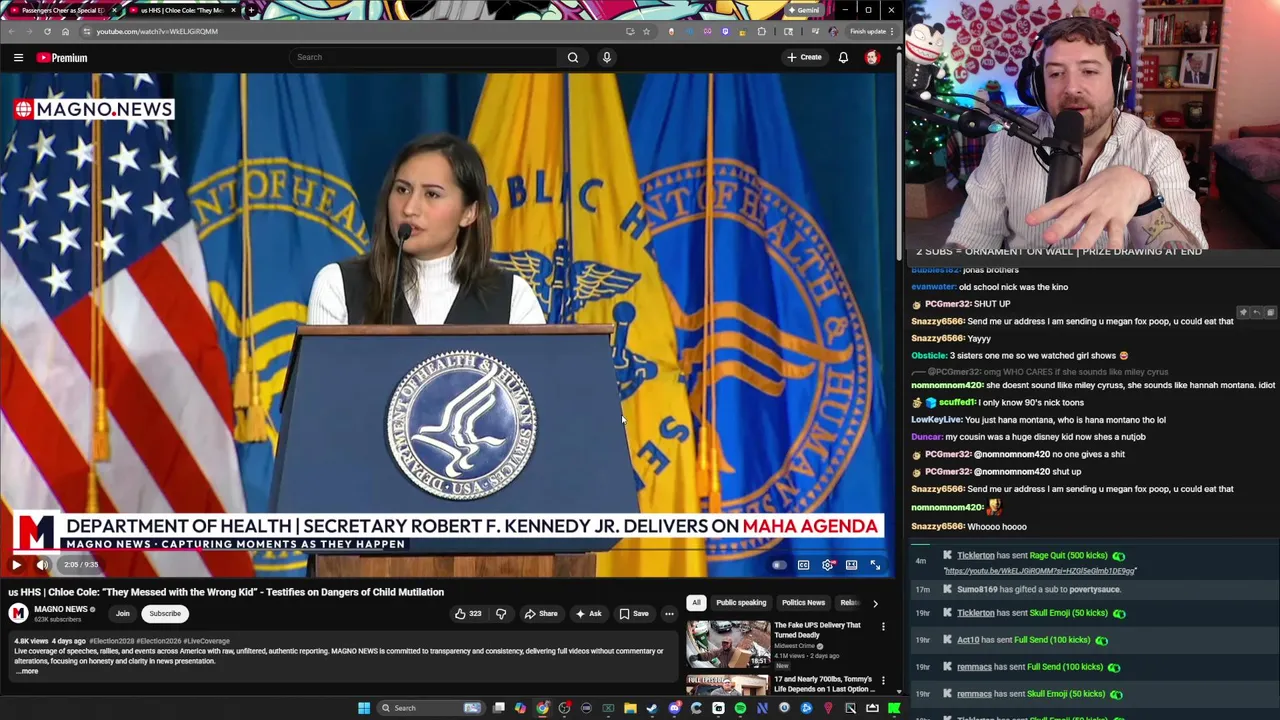Play the paused video
The image size is (1280, 720).
pyautogui.click(x=16, y=565)
